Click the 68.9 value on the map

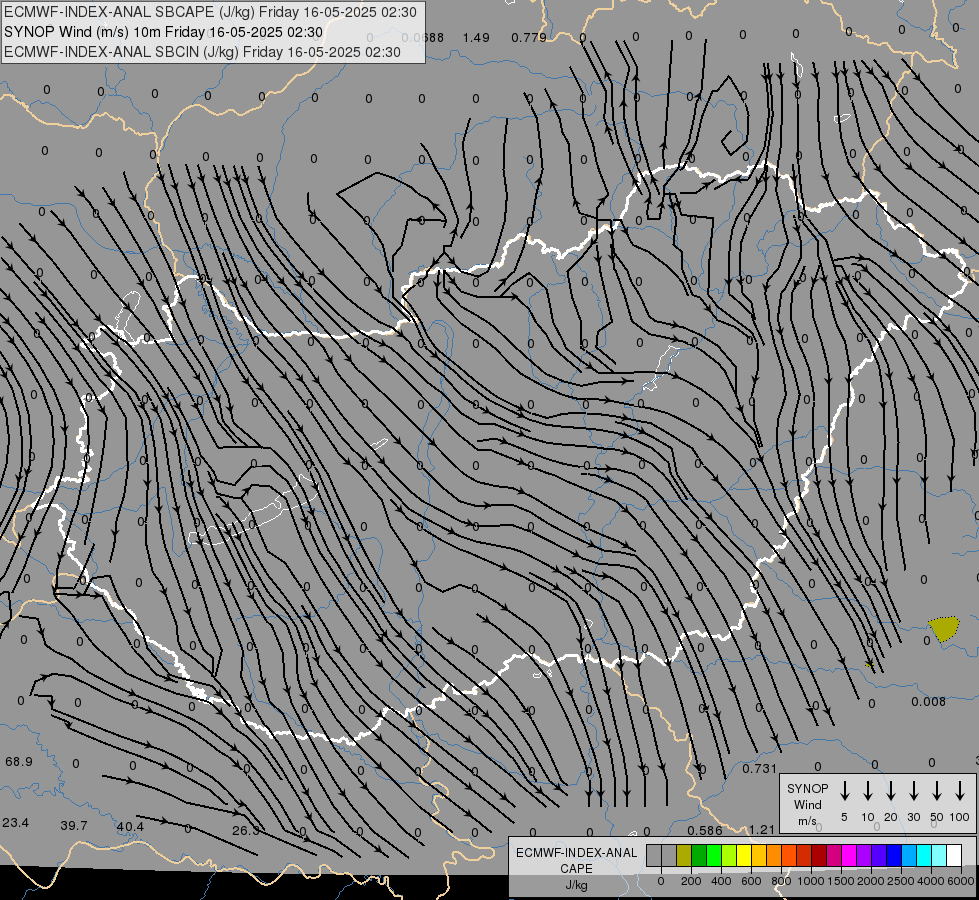click(x=19, y=761)
